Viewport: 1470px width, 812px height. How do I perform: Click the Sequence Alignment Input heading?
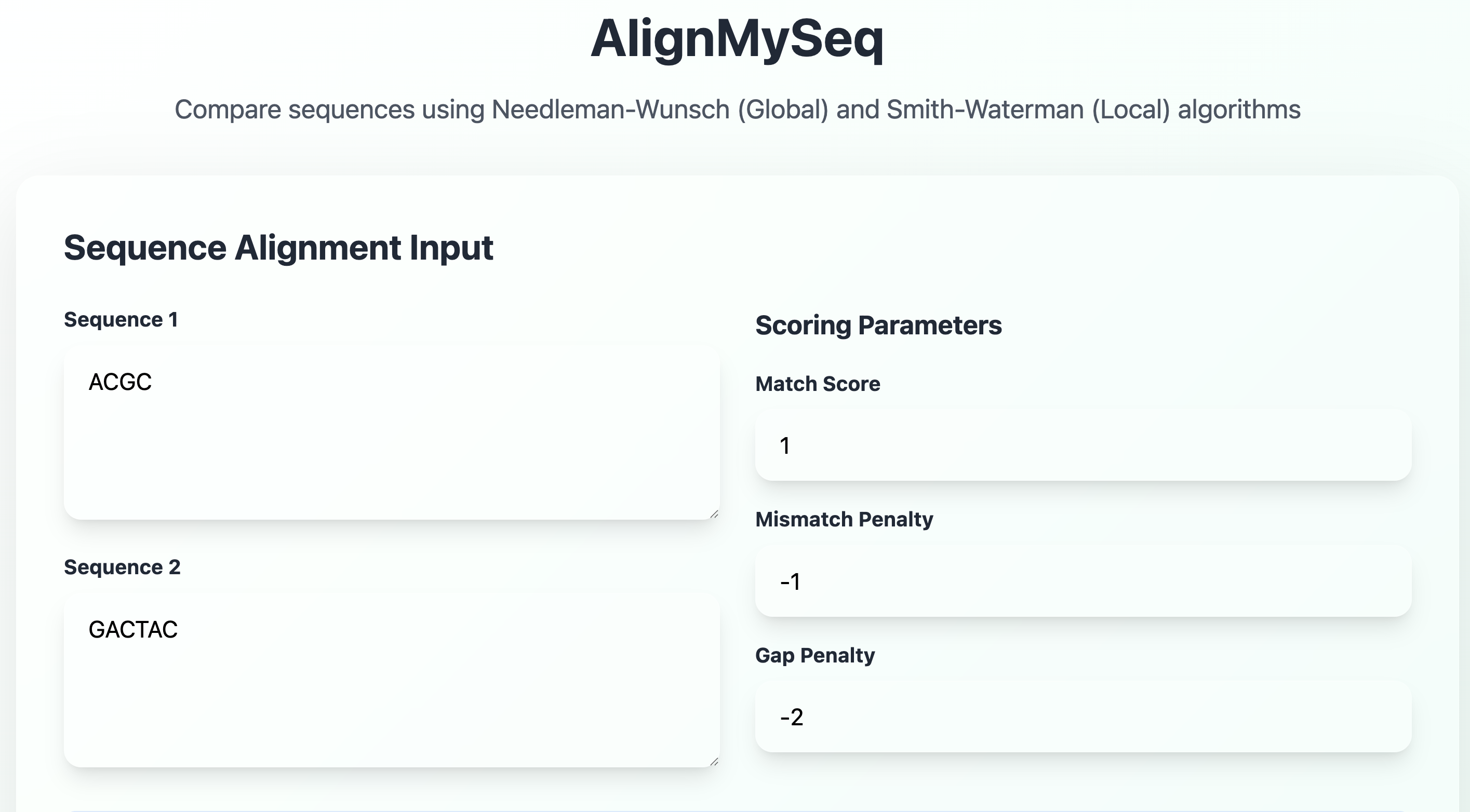tap(278, 248)
